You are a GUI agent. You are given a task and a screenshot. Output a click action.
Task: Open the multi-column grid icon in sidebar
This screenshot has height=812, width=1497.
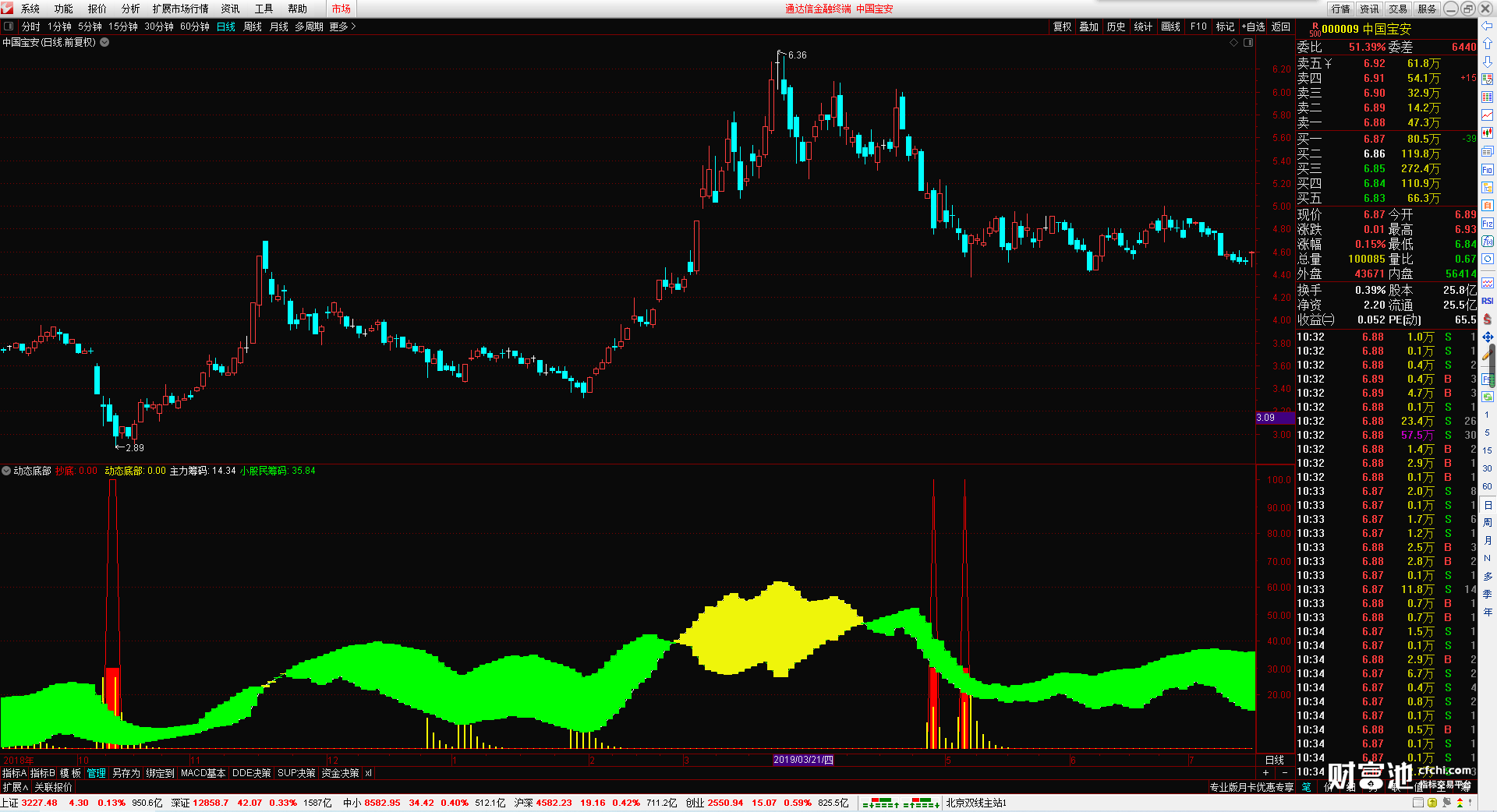pos(1487,97)
